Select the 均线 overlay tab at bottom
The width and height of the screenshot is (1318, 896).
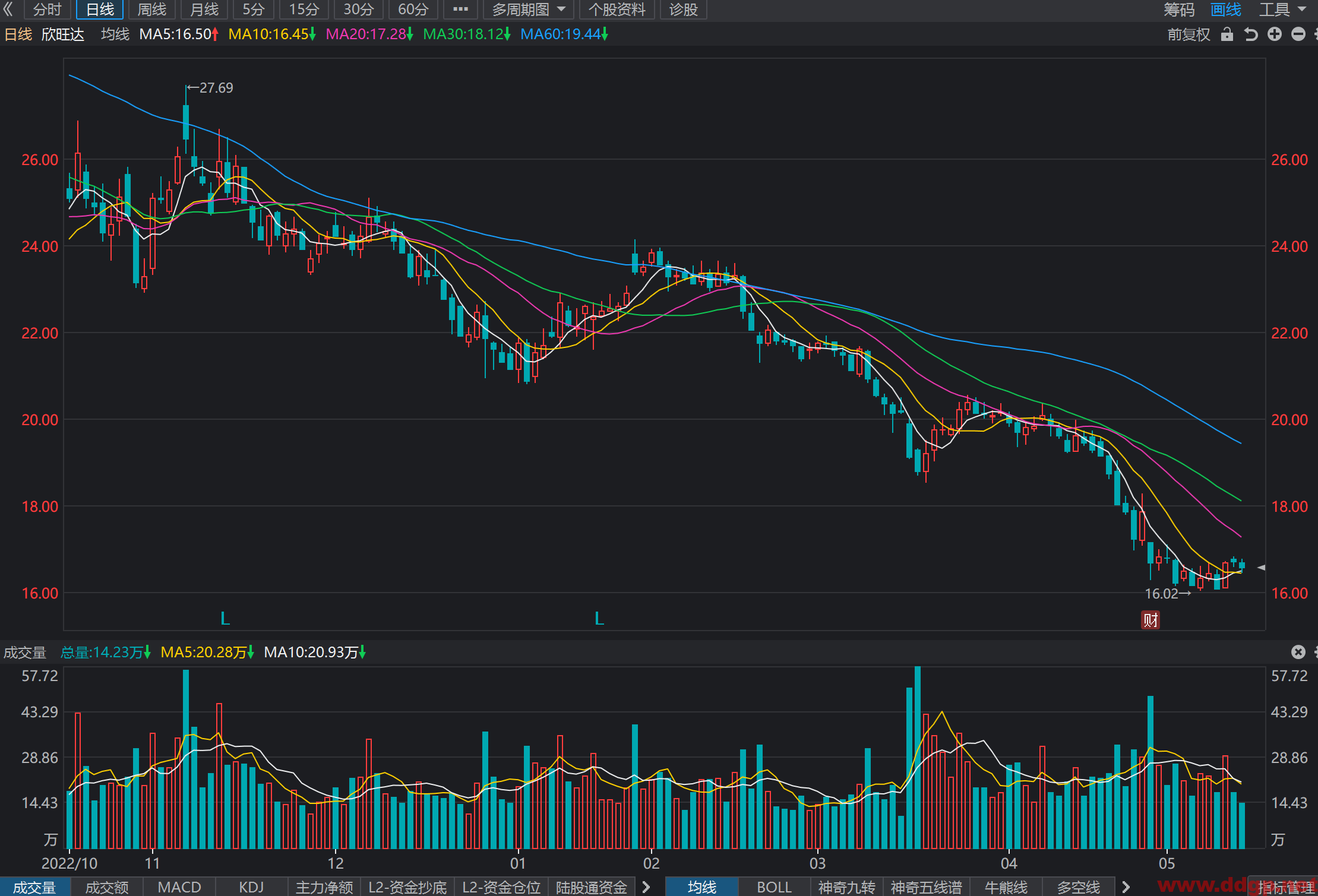point(702,887)
